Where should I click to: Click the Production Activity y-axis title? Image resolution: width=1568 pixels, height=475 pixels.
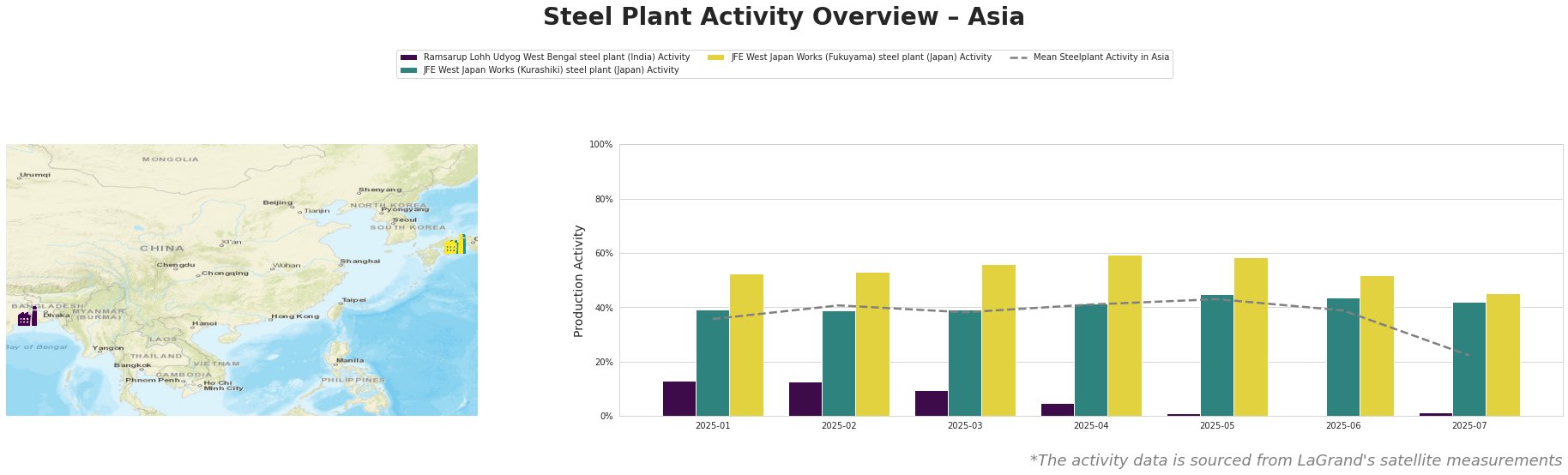579,280
